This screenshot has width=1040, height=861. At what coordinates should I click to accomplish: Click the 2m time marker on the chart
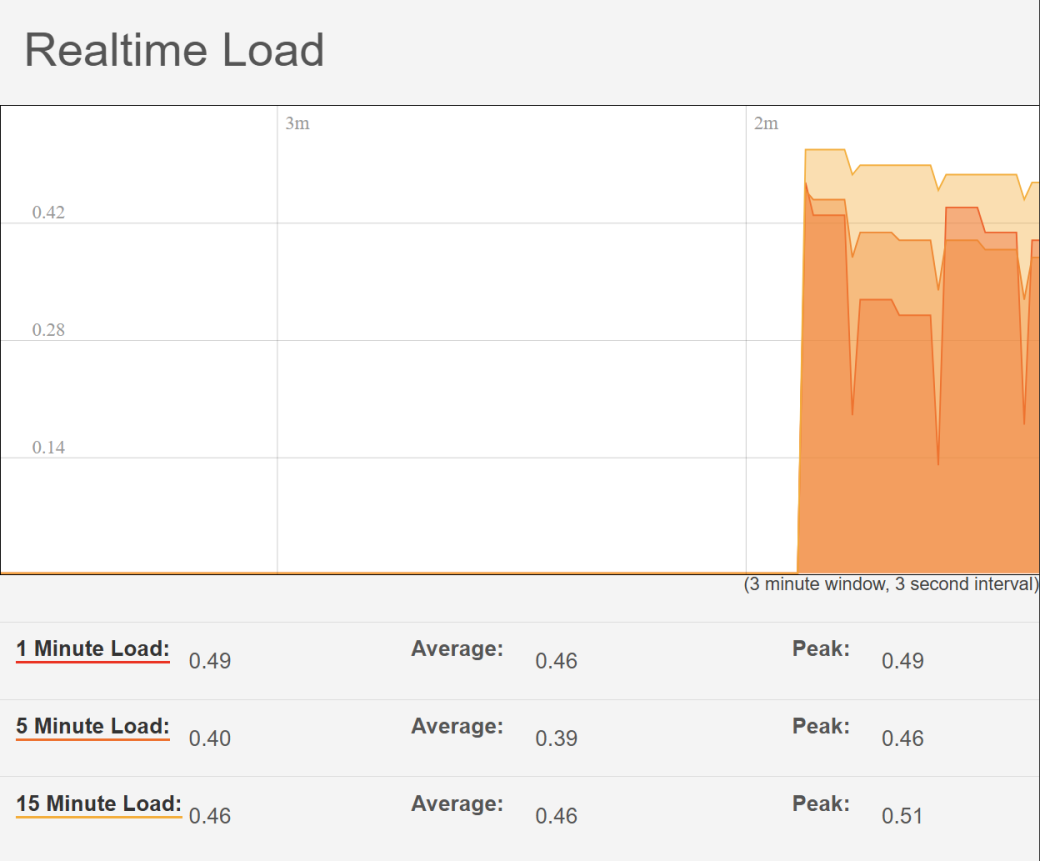click(765, 123)
